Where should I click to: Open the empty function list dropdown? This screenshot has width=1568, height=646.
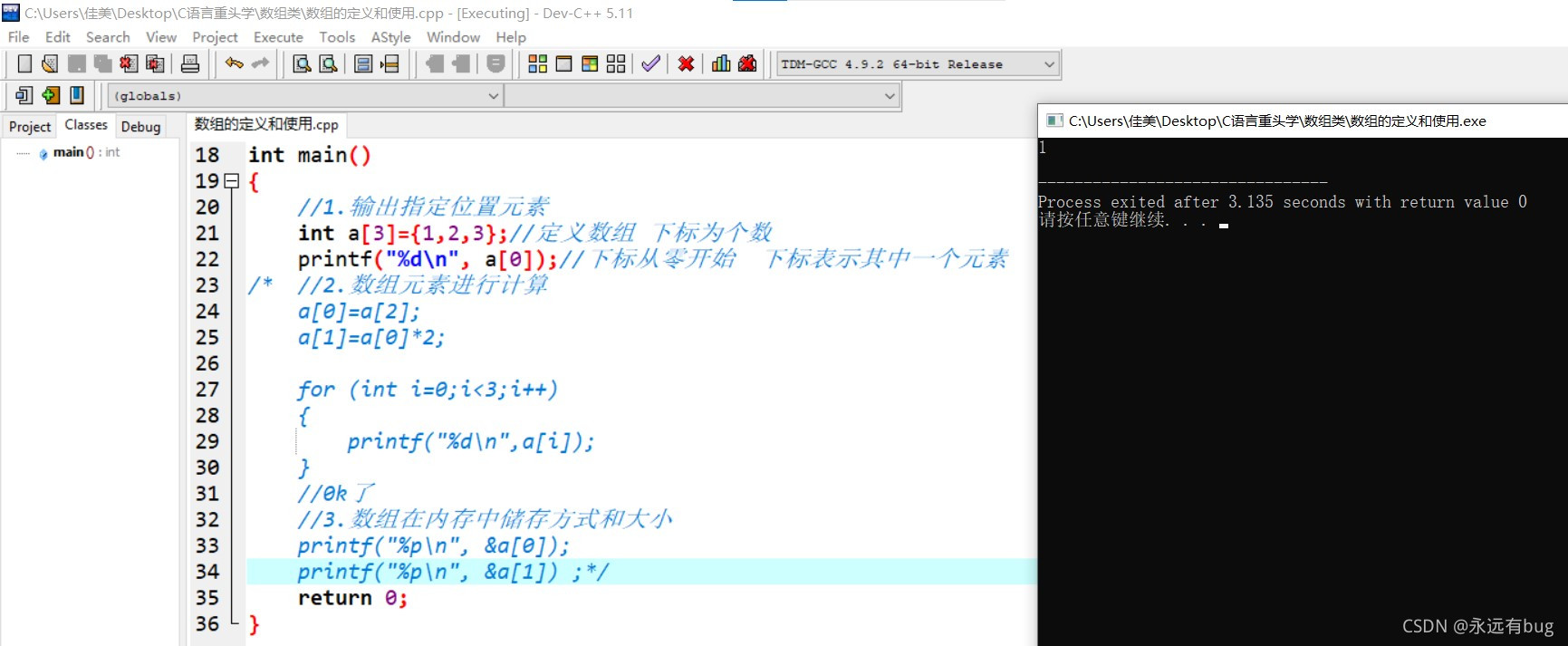pyautogui.click(x=702, y=96)
